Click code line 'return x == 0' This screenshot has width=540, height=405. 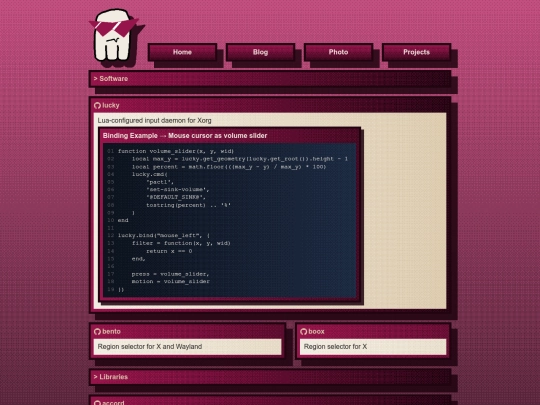click(x=169, y=251)
